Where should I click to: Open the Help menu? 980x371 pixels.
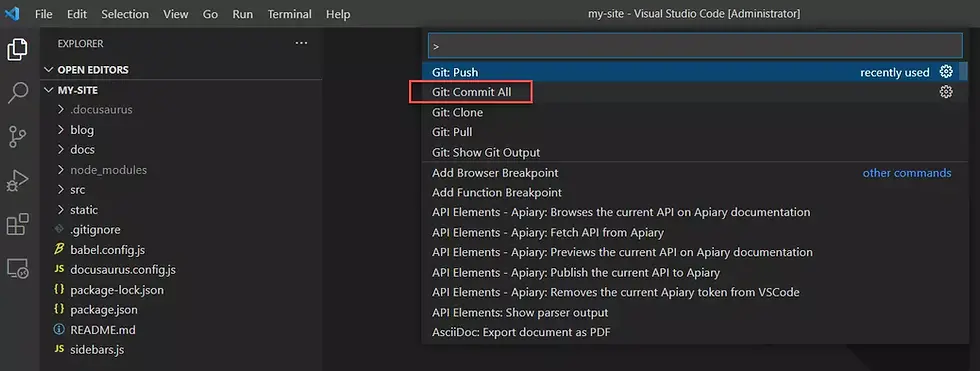pos(338,14)
